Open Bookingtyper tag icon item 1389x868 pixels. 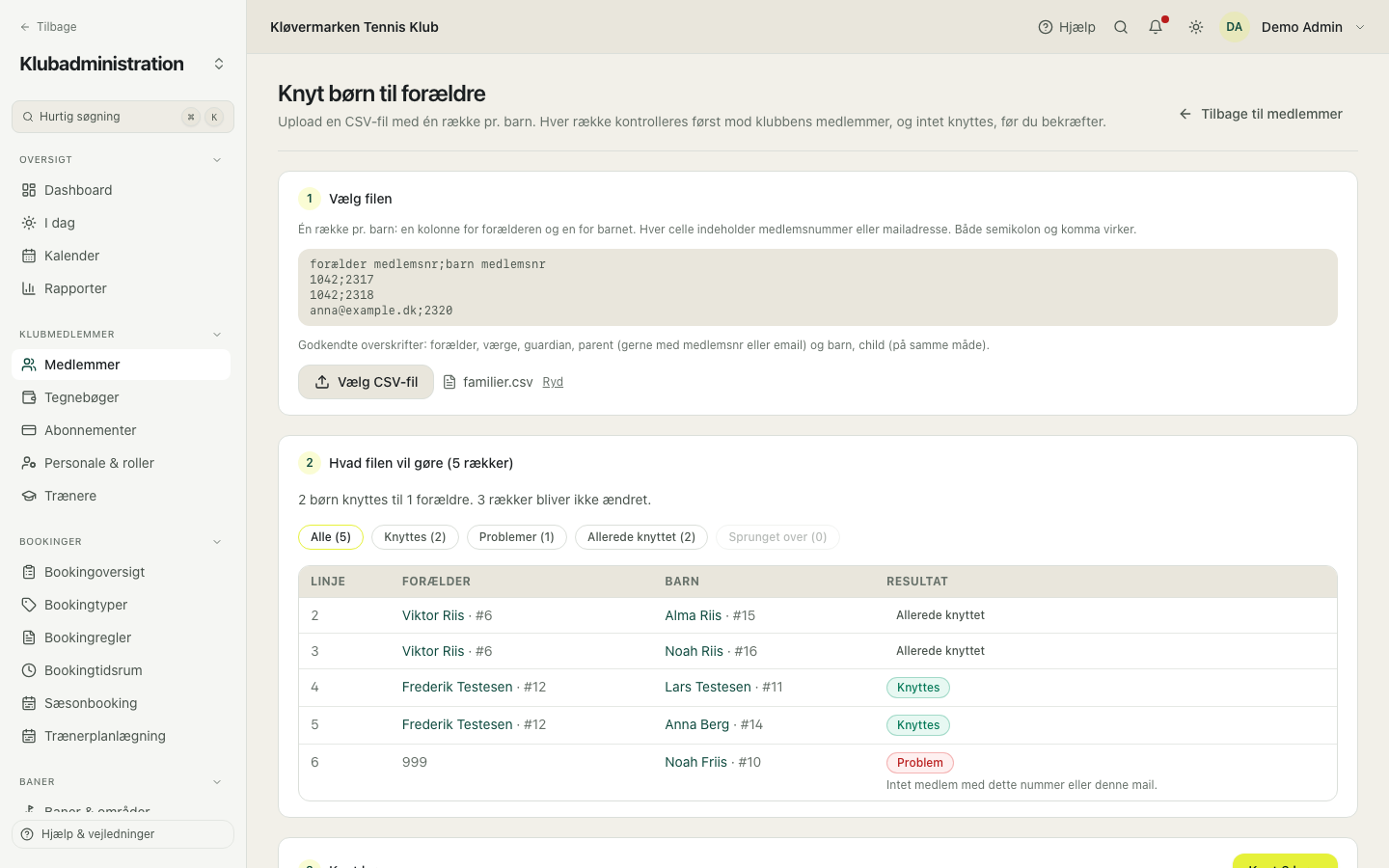pos(121,605)
